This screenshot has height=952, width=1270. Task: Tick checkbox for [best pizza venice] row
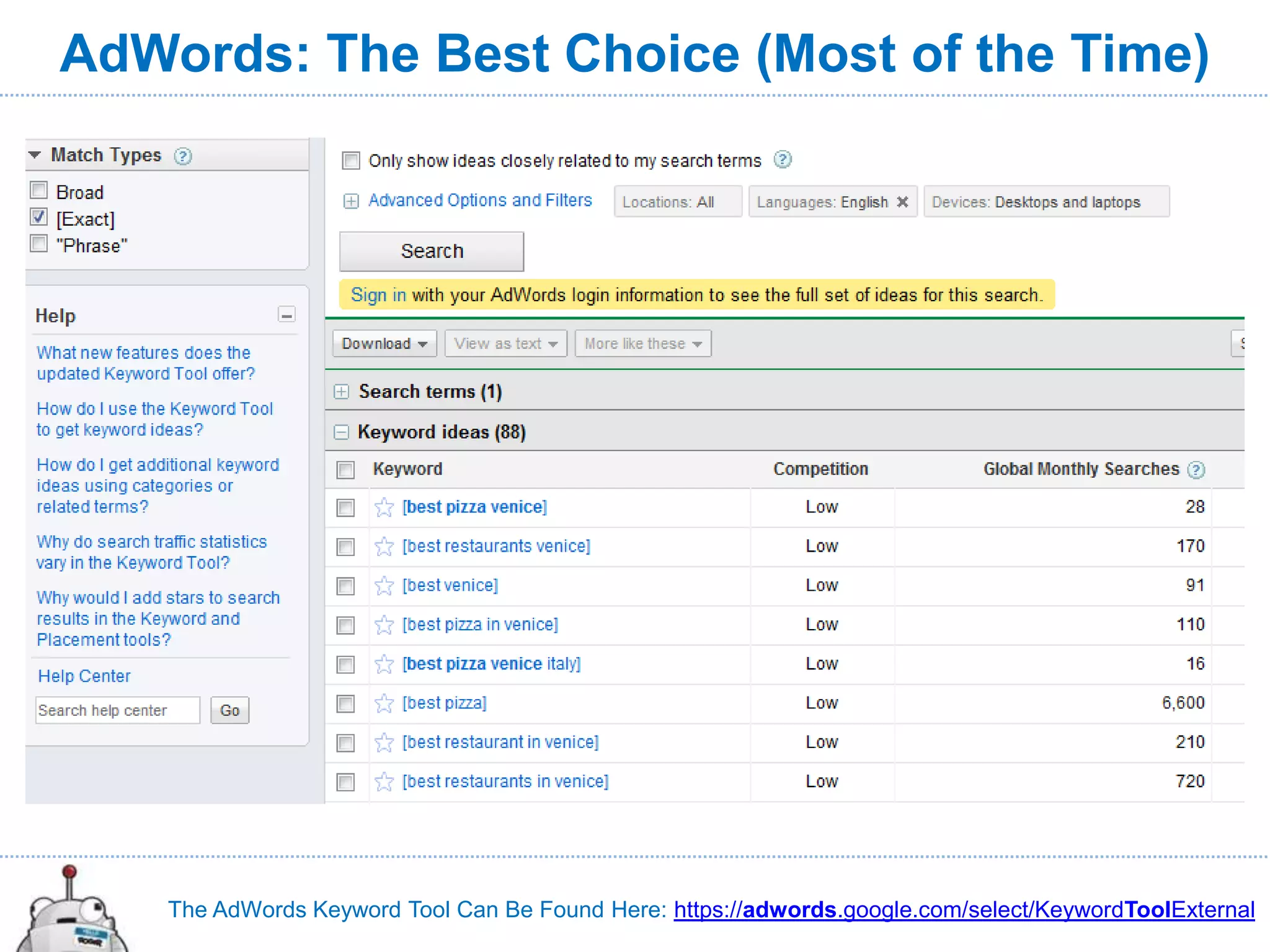345,508
